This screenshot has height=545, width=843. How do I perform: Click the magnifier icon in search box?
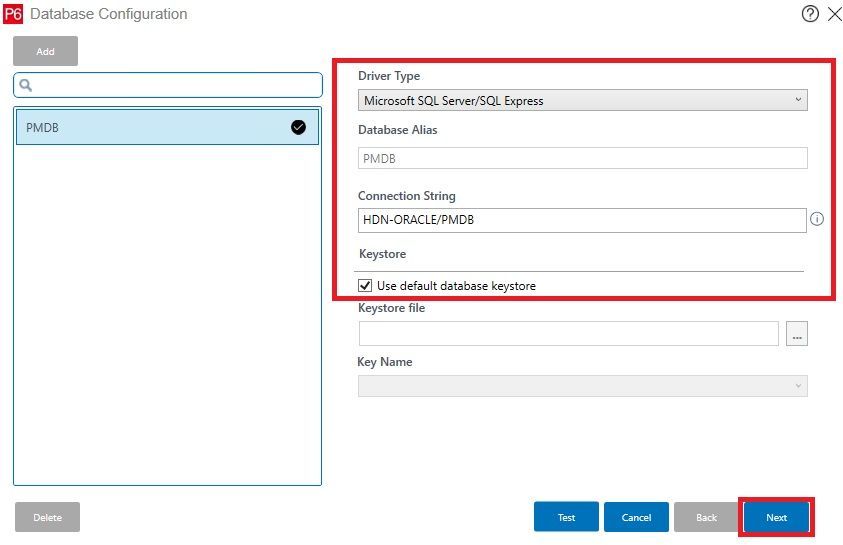pos(26,85)
